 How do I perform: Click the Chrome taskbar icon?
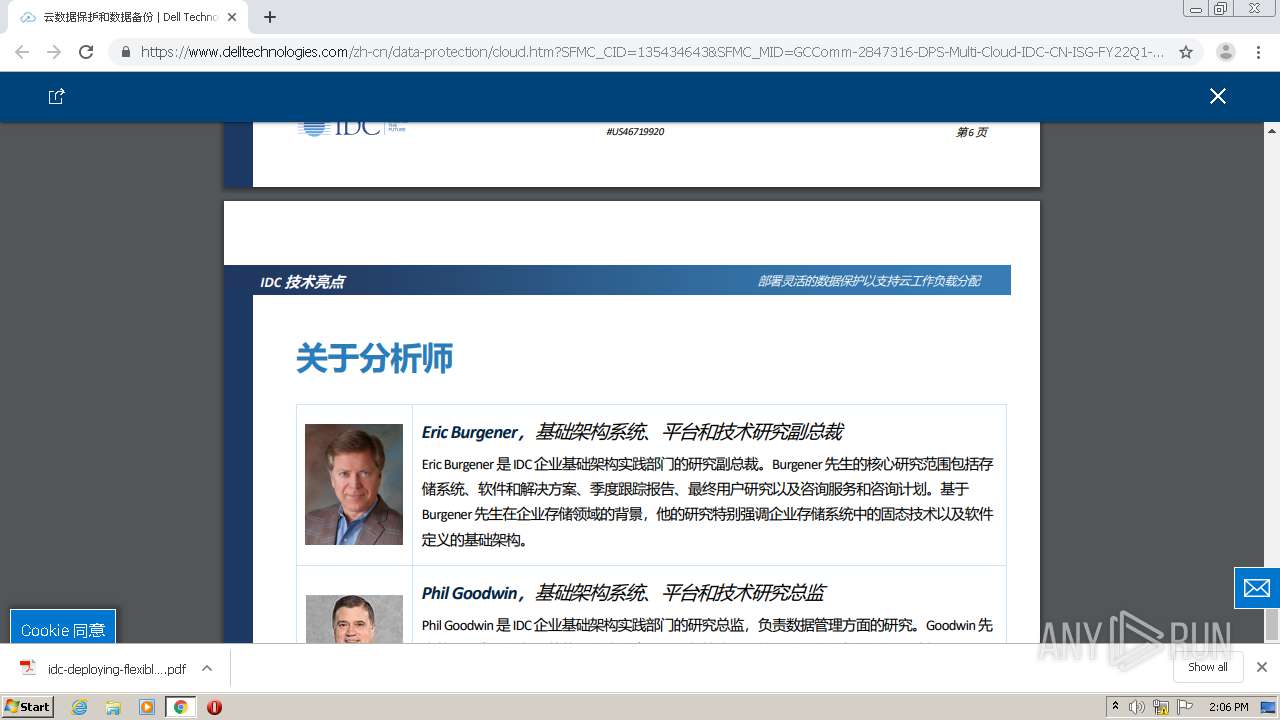180,707
